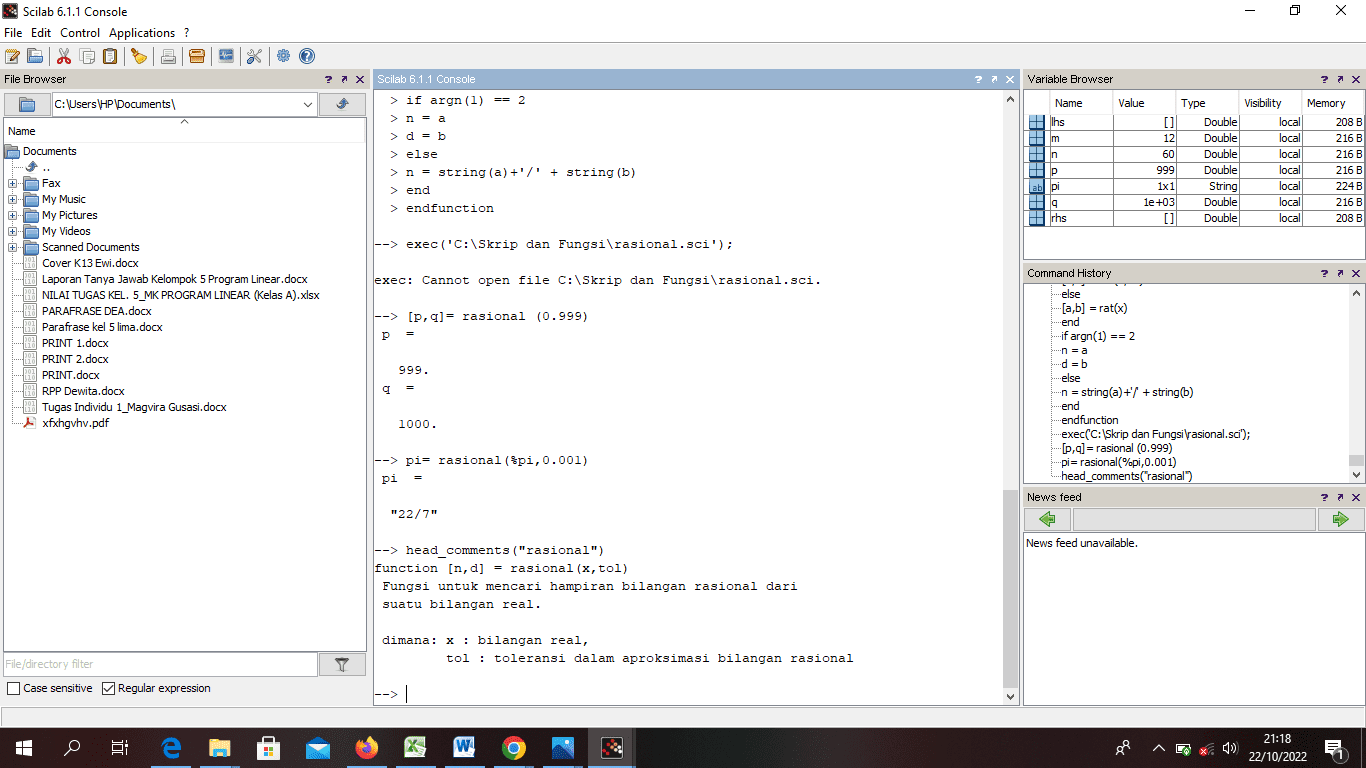Viewport: 1366px width, 768px height.
Task: Open help for File Browser panel
Action: coord(328,79)
